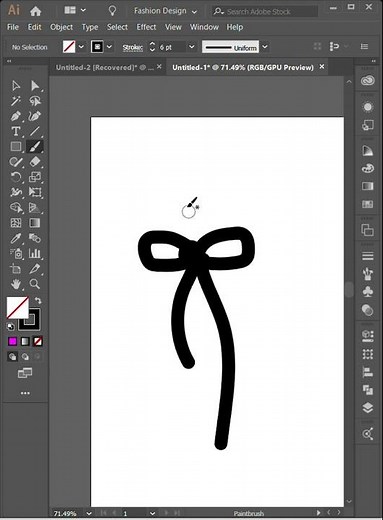The height and width of the screenshot is (520, 383).
Task: Reset to default fill and stroke
Action: pos(11,327)
